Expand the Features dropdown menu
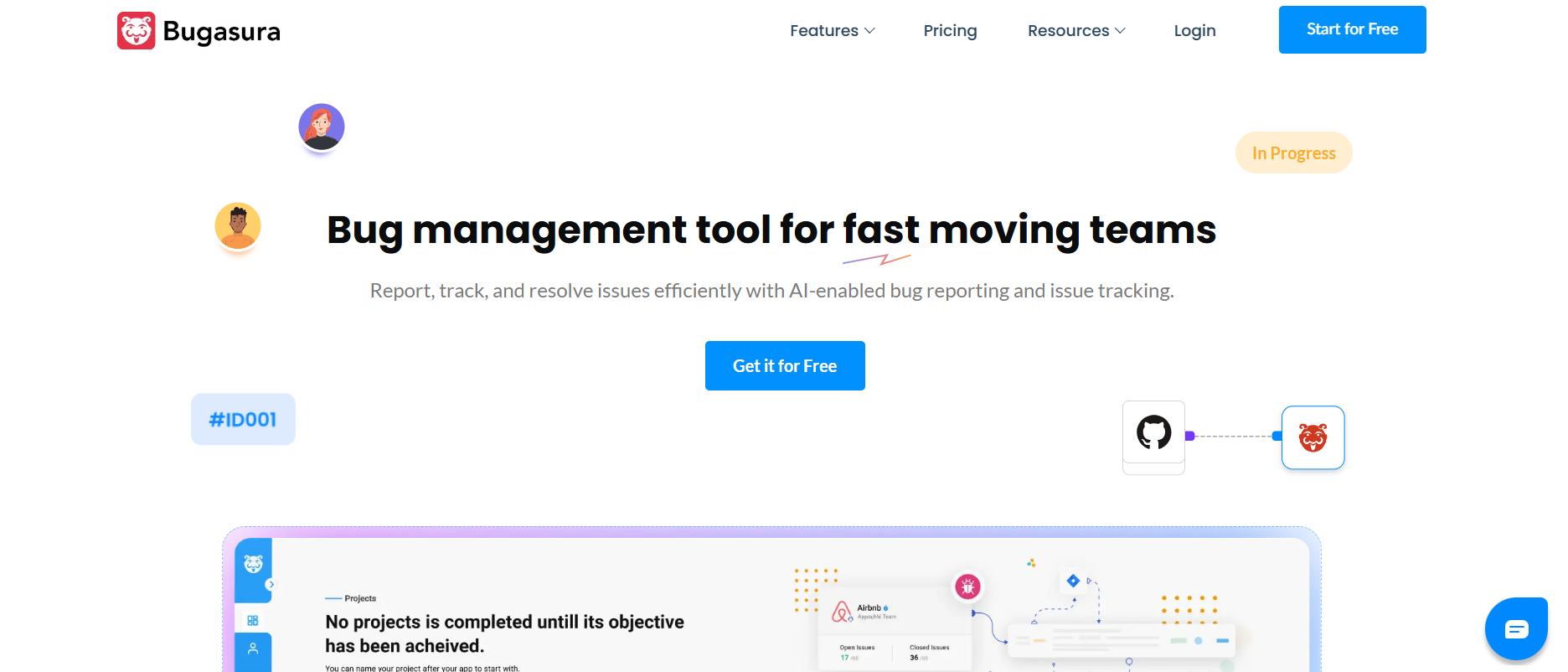 (833, 31)
